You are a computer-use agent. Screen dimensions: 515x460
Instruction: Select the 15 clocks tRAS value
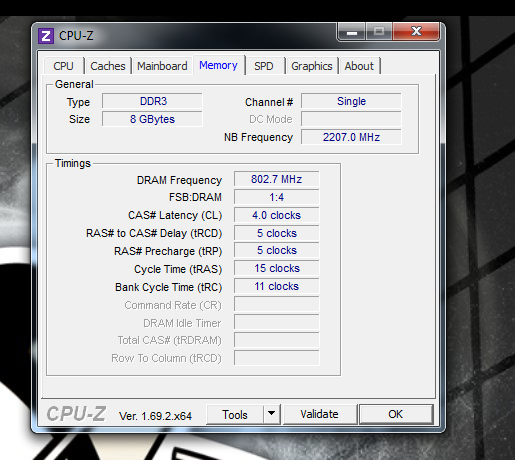(x=276, y=269)
